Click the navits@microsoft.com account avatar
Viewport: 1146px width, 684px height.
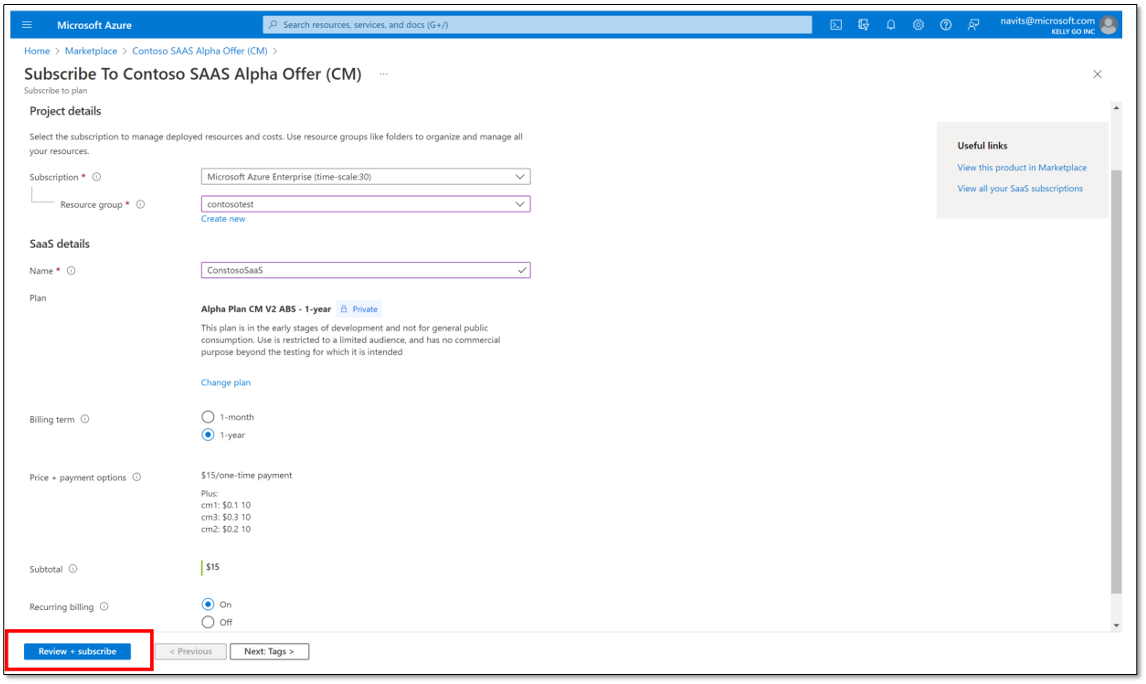click(1108, 24)
